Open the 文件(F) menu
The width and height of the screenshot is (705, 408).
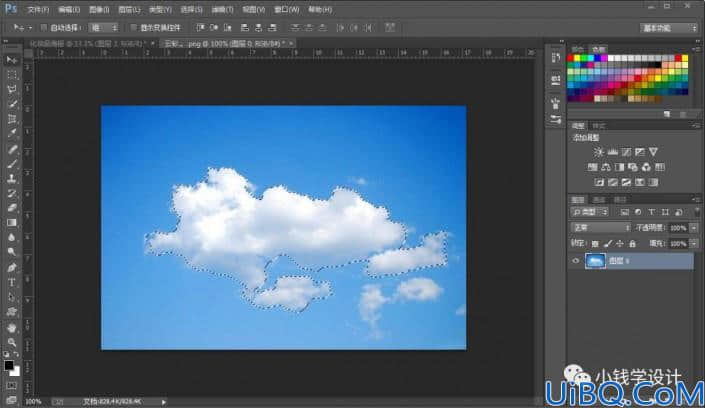pyautogui.click(x=38, y=9)
